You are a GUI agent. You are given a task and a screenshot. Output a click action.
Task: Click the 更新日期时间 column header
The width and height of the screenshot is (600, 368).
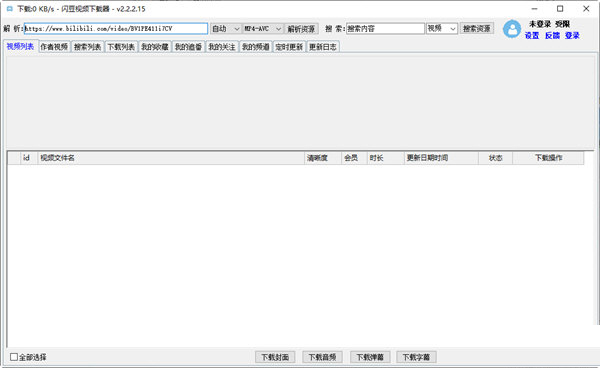tap(441, 158)
